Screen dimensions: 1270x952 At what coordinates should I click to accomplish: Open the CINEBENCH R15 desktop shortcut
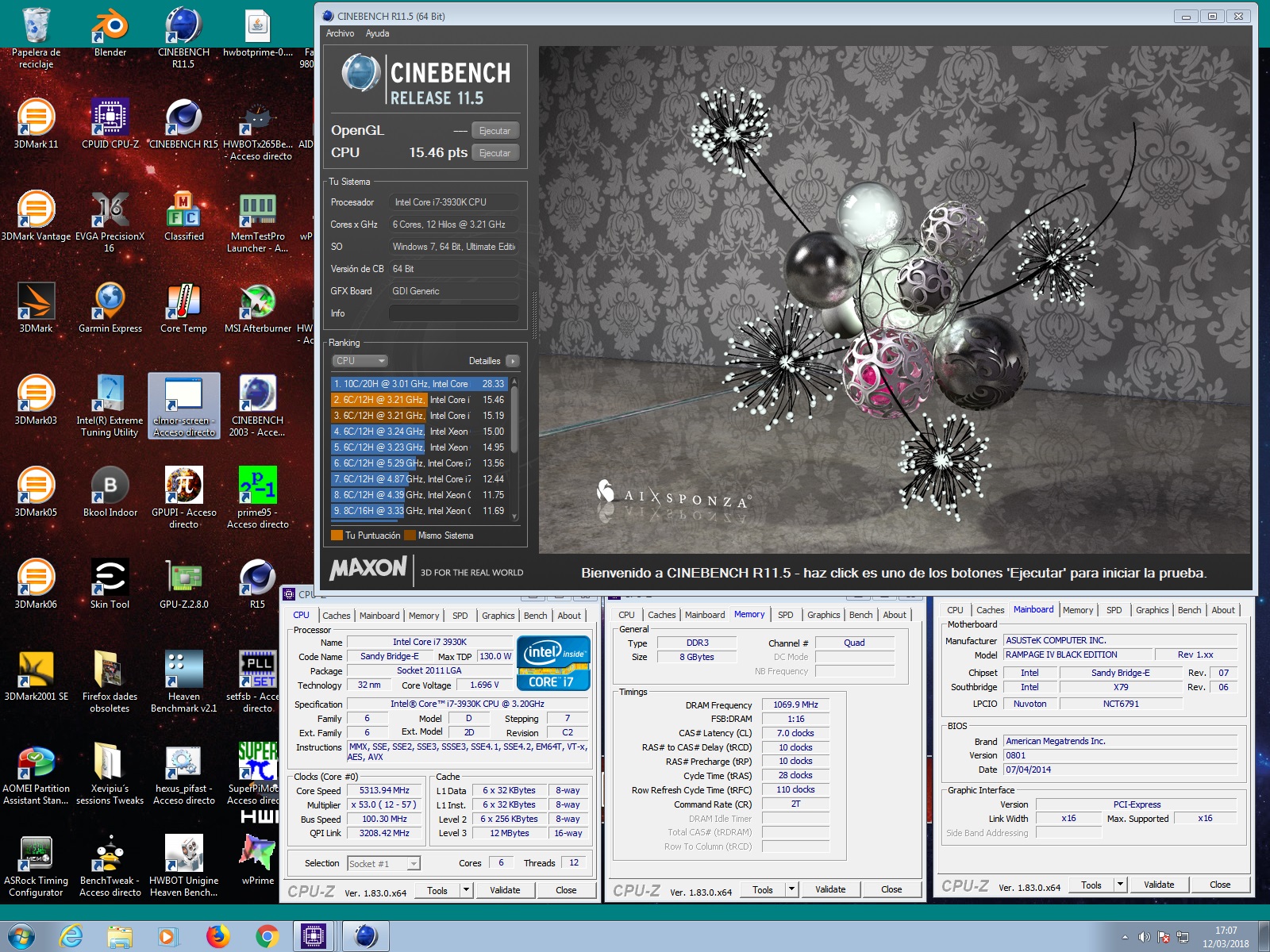(183, 124)
